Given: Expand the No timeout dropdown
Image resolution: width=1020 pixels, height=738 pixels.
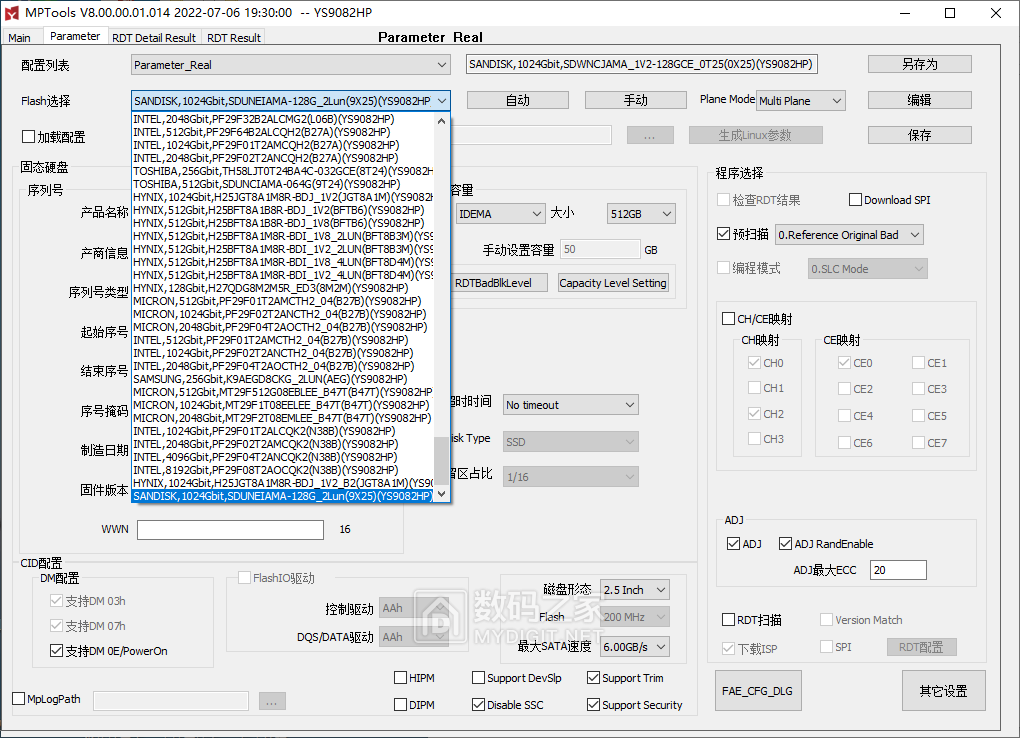Looking at the screenshot, I should (570, 405).
